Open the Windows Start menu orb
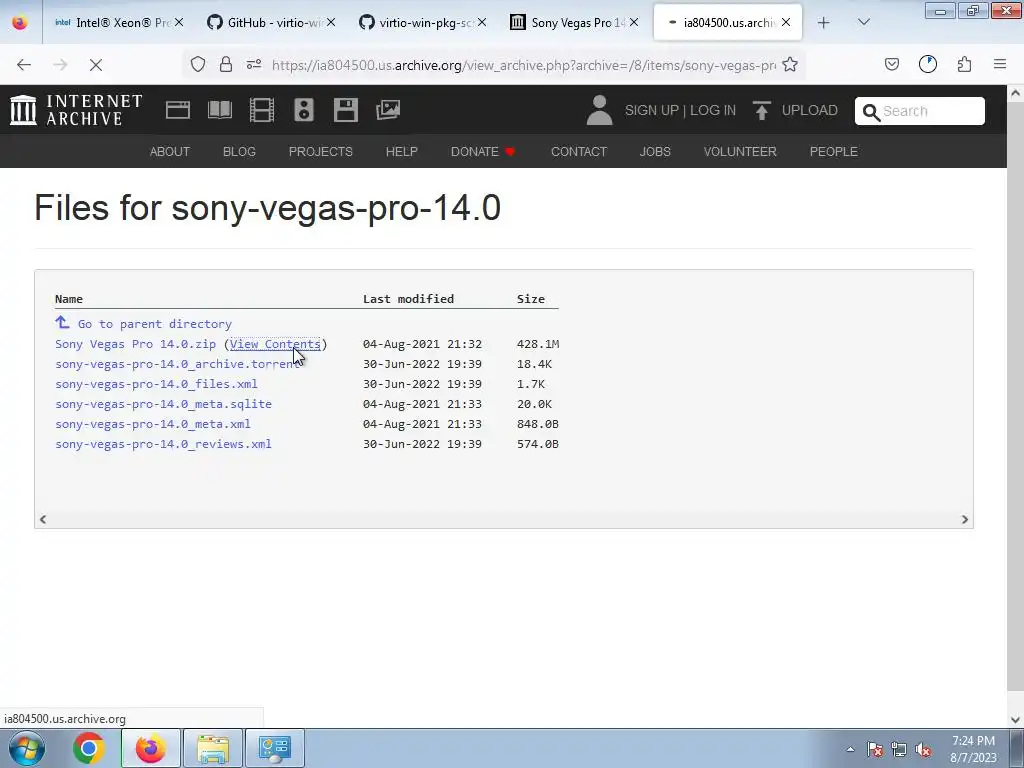Screen dimensions: 1024x768 (26, 748)
